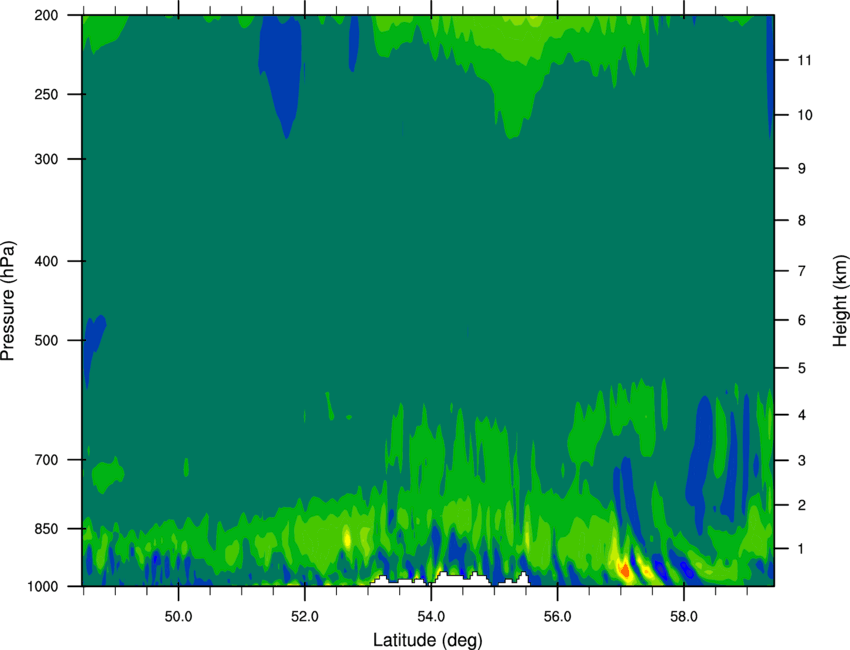Select the 200 pressure tick label
This screenshot has height=650, width=850.
pos(47,15)
